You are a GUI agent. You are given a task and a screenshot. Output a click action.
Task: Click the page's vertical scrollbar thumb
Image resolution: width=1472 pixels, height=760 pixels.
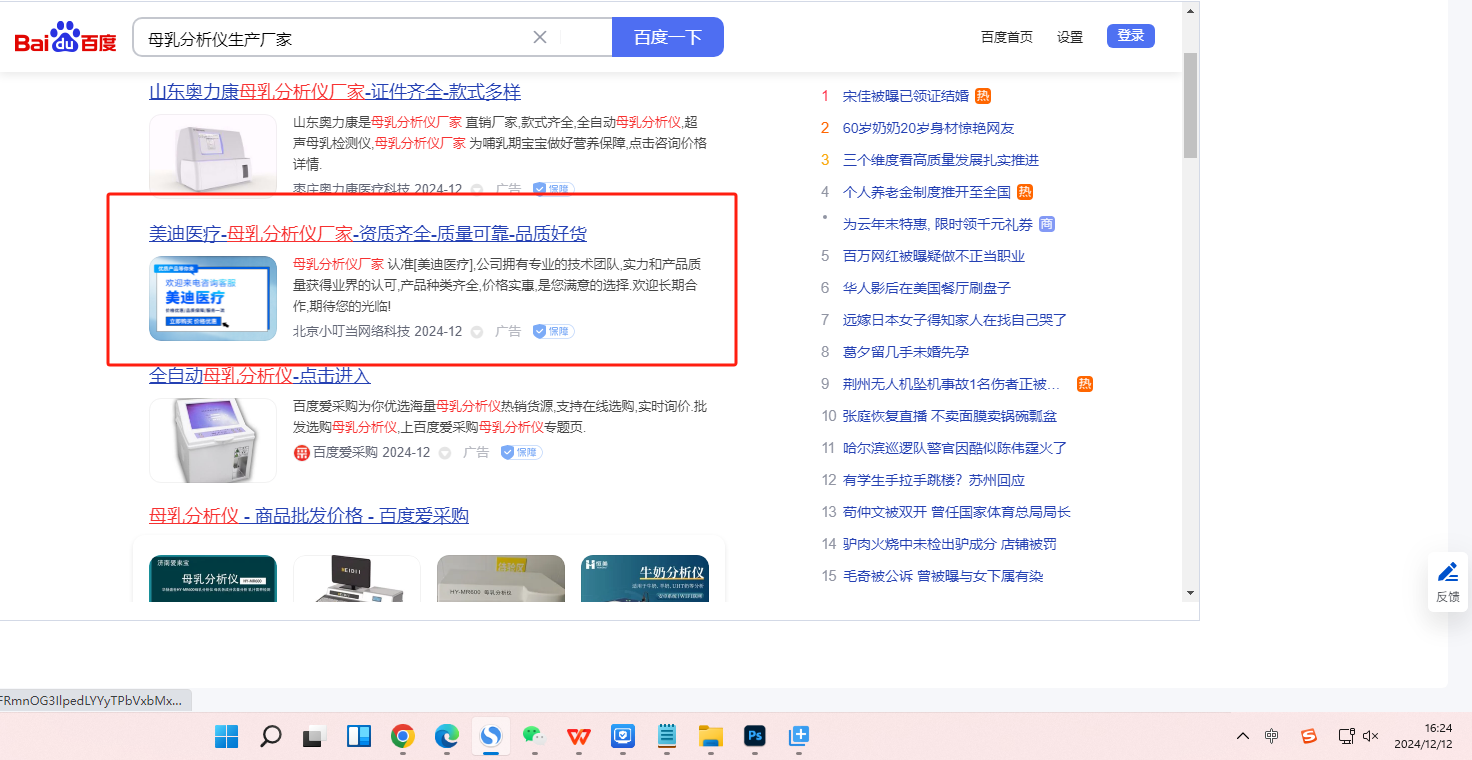point(1190,105)
